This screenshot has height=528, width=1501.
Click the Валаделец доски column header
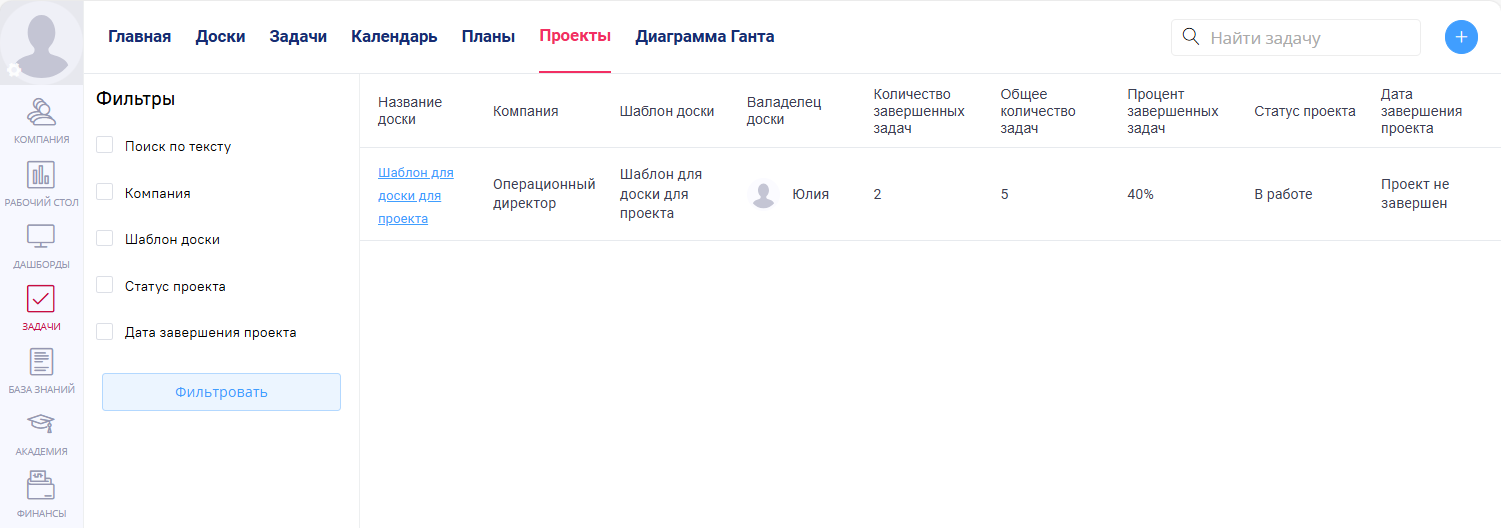click(784, 111)
